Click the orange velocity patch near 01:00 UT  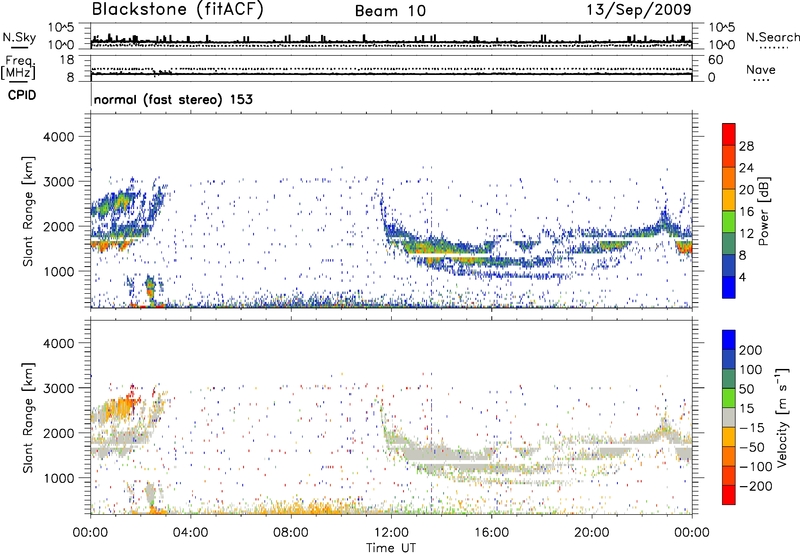(122, 407)
